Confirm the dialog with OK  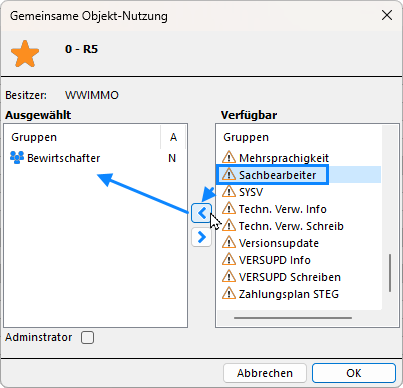pyautogui.click(x=354, y=373)
